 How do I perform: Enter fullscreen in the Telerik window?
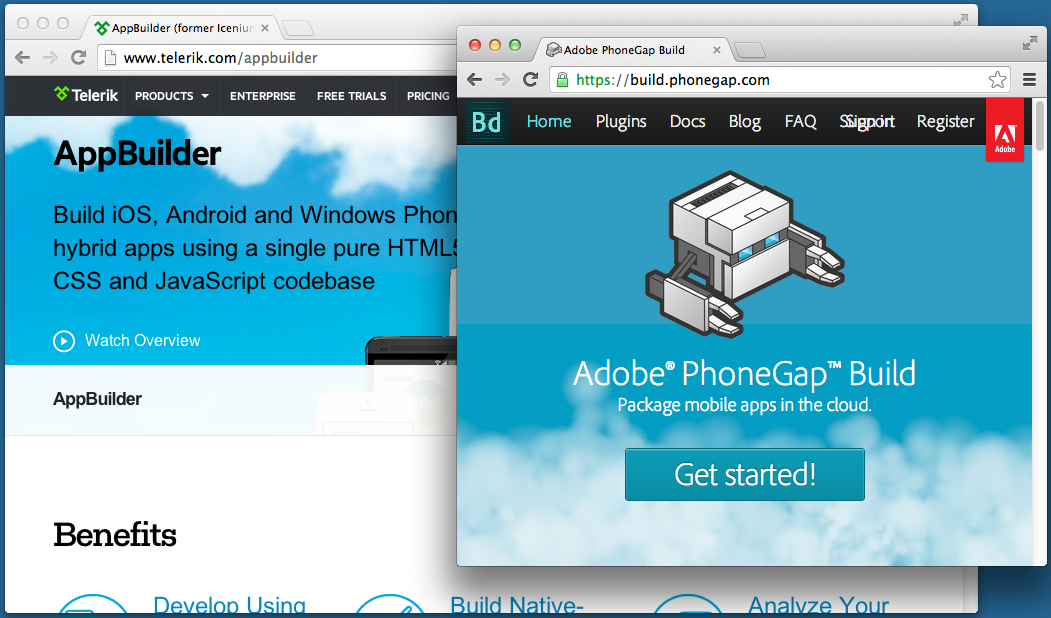point(961,20)
